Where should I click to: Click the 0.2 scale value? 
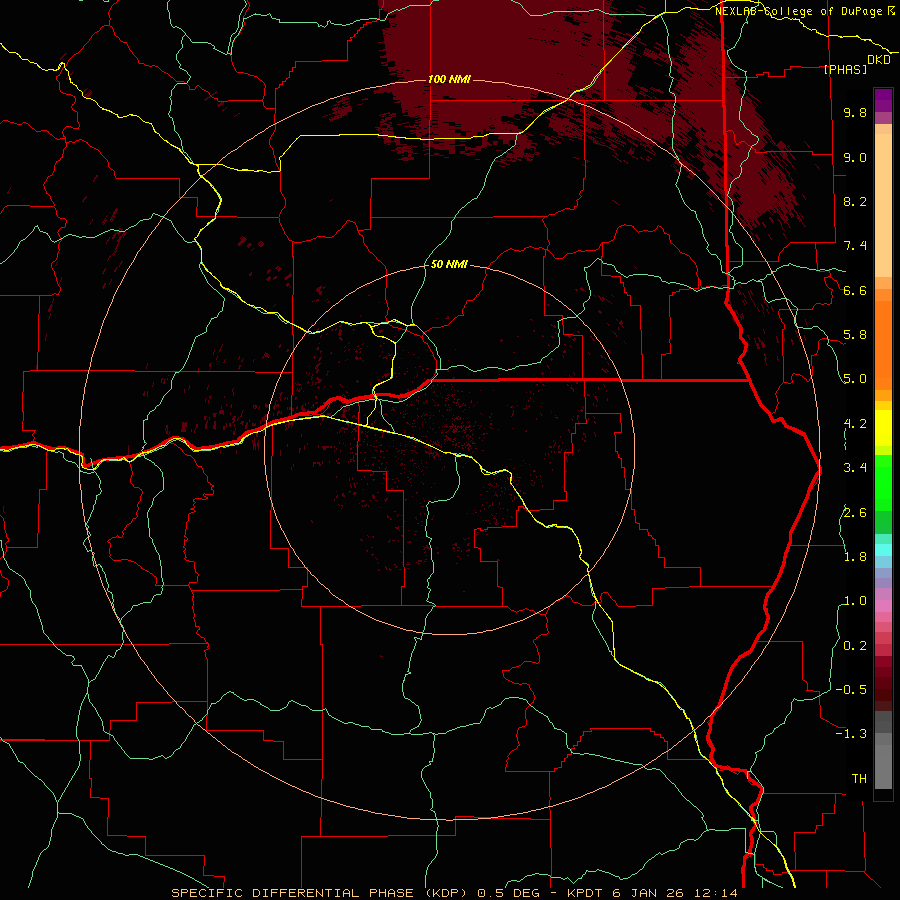point(855,646)
